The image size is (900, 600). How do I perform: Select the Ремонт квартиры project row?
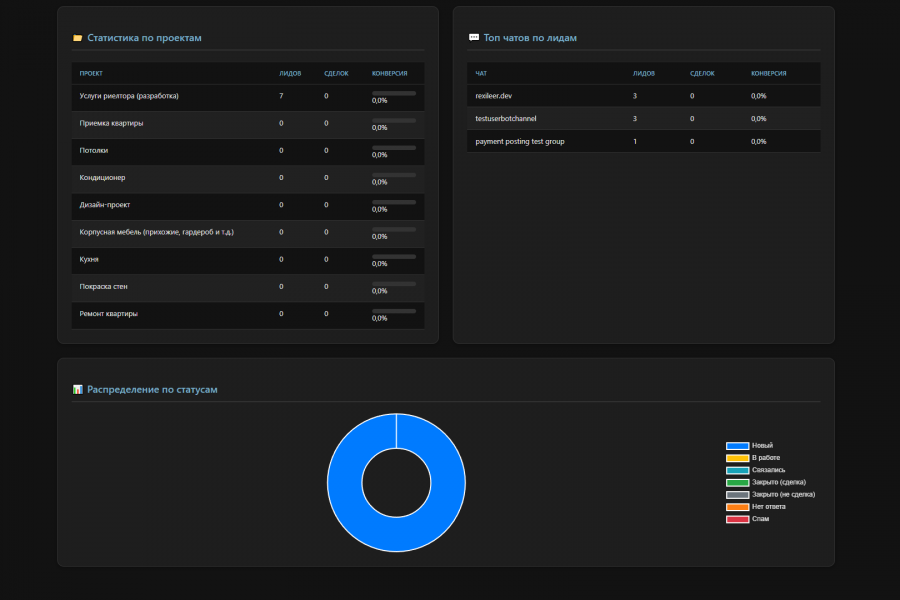coord(248,315)
